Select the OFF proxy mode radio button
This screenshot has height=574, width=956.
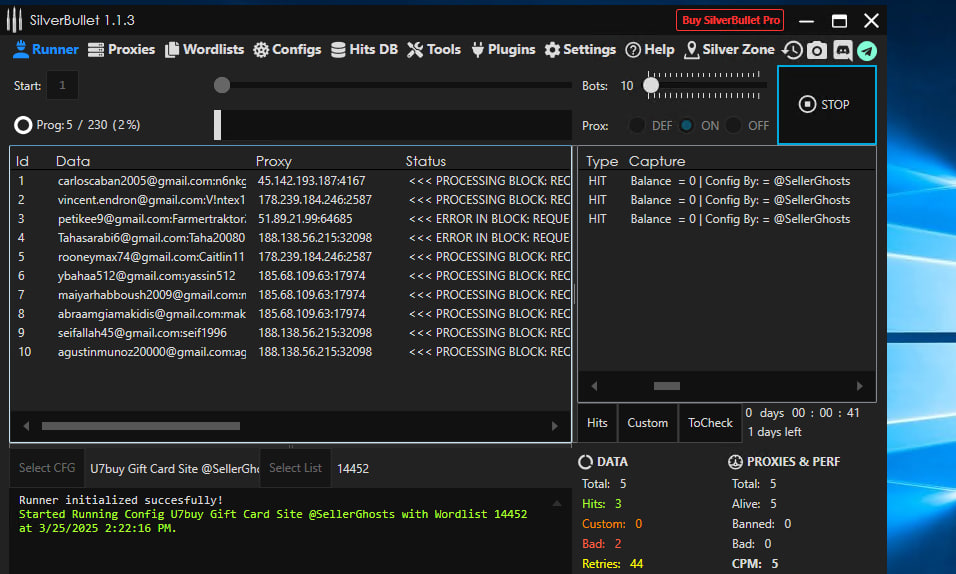click(734, 126)
